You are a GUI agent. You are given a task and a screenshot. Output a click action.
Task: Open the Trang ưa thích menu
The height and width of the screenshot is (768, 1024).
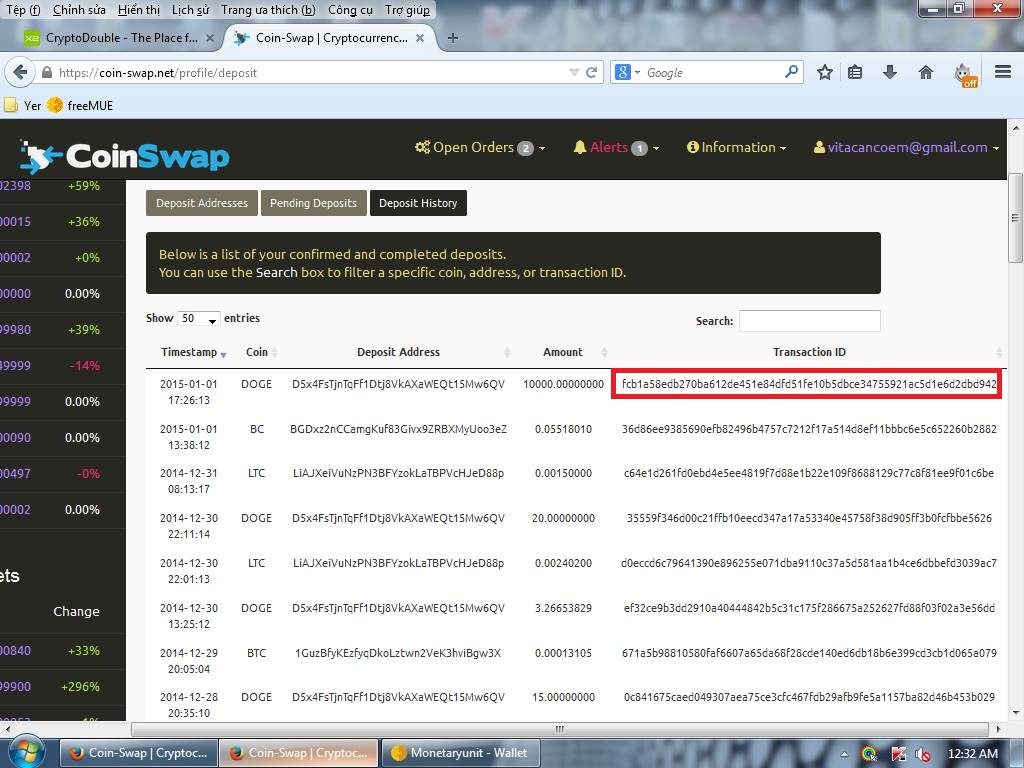[x=268, y=10]
